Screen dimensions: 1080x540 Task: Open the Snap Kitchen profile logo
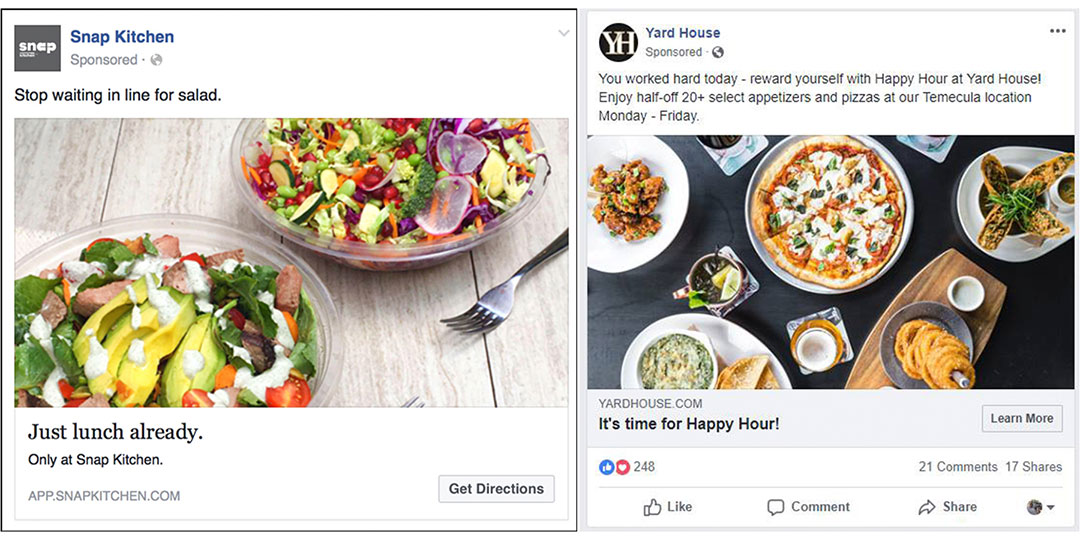(37, 48)
